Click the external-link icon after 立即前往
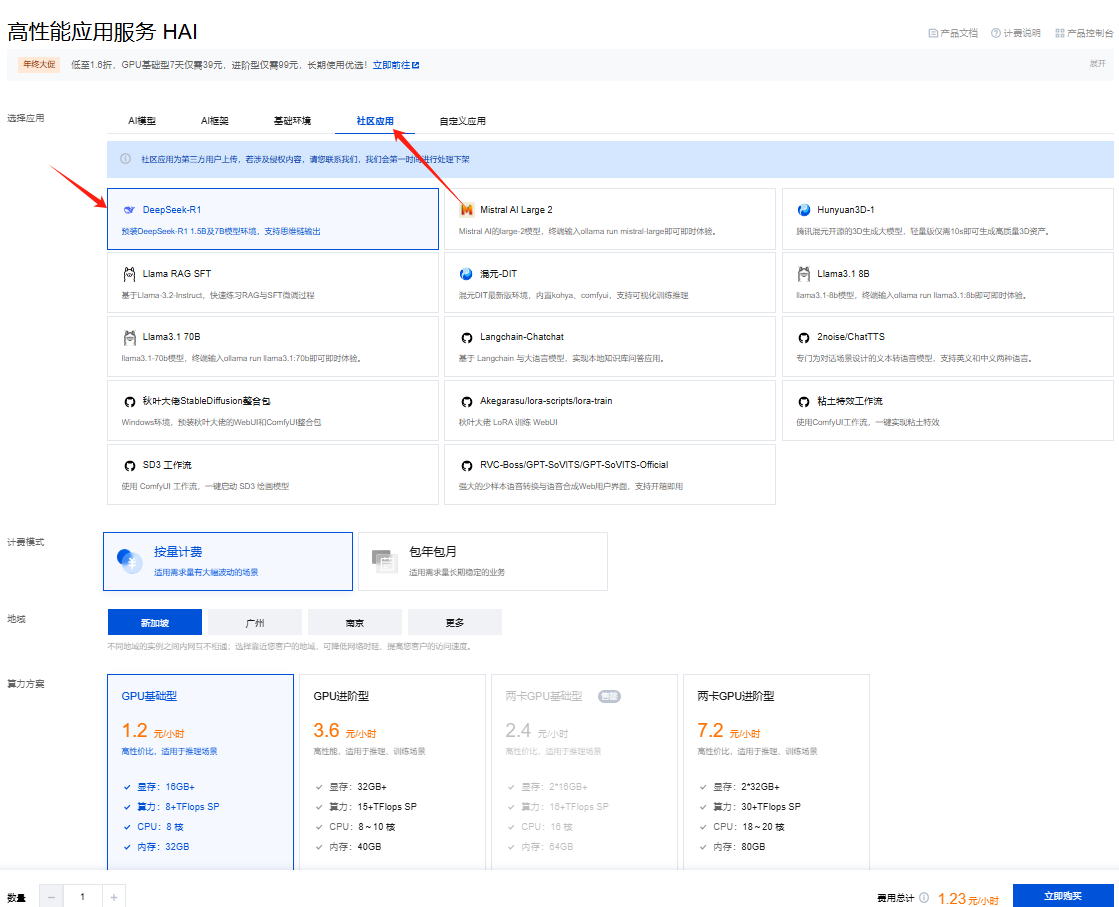 pos(416,65)
